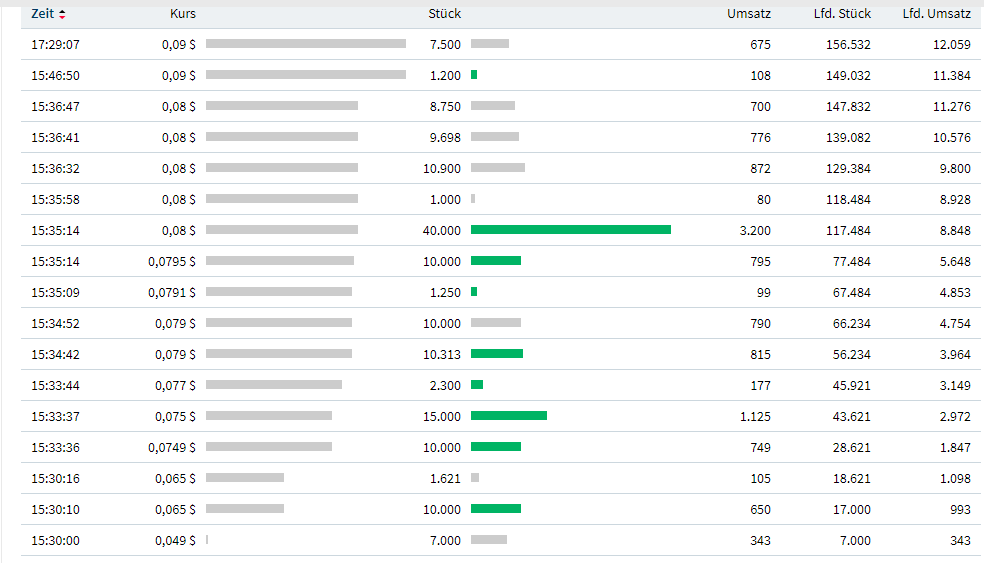The image size is (984, 563).
Task: Click the 0,0749 $ price cell
Action: point(172,447)
